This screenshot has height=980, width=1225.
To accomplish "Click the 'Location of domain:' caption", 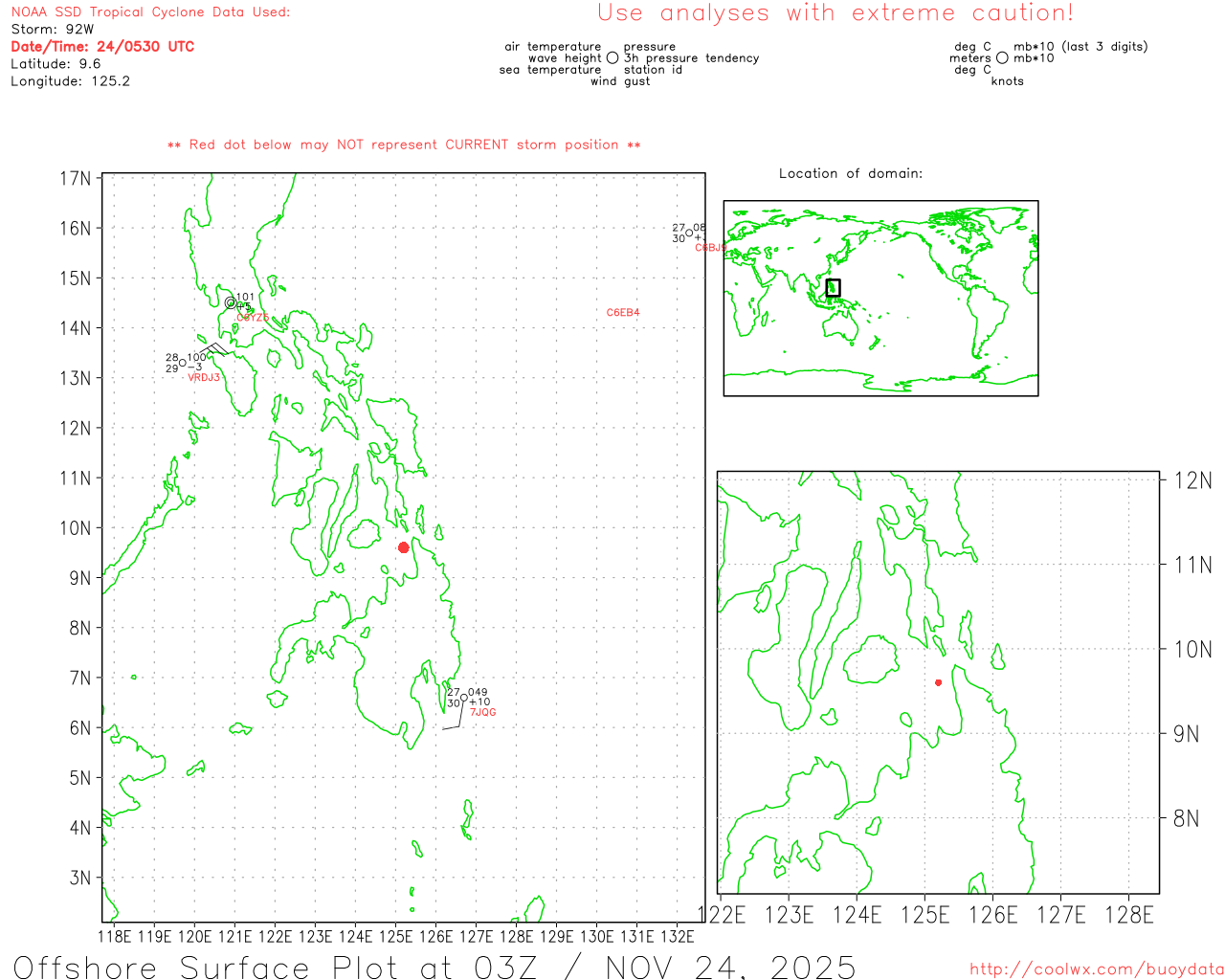I will coord(850,173).
